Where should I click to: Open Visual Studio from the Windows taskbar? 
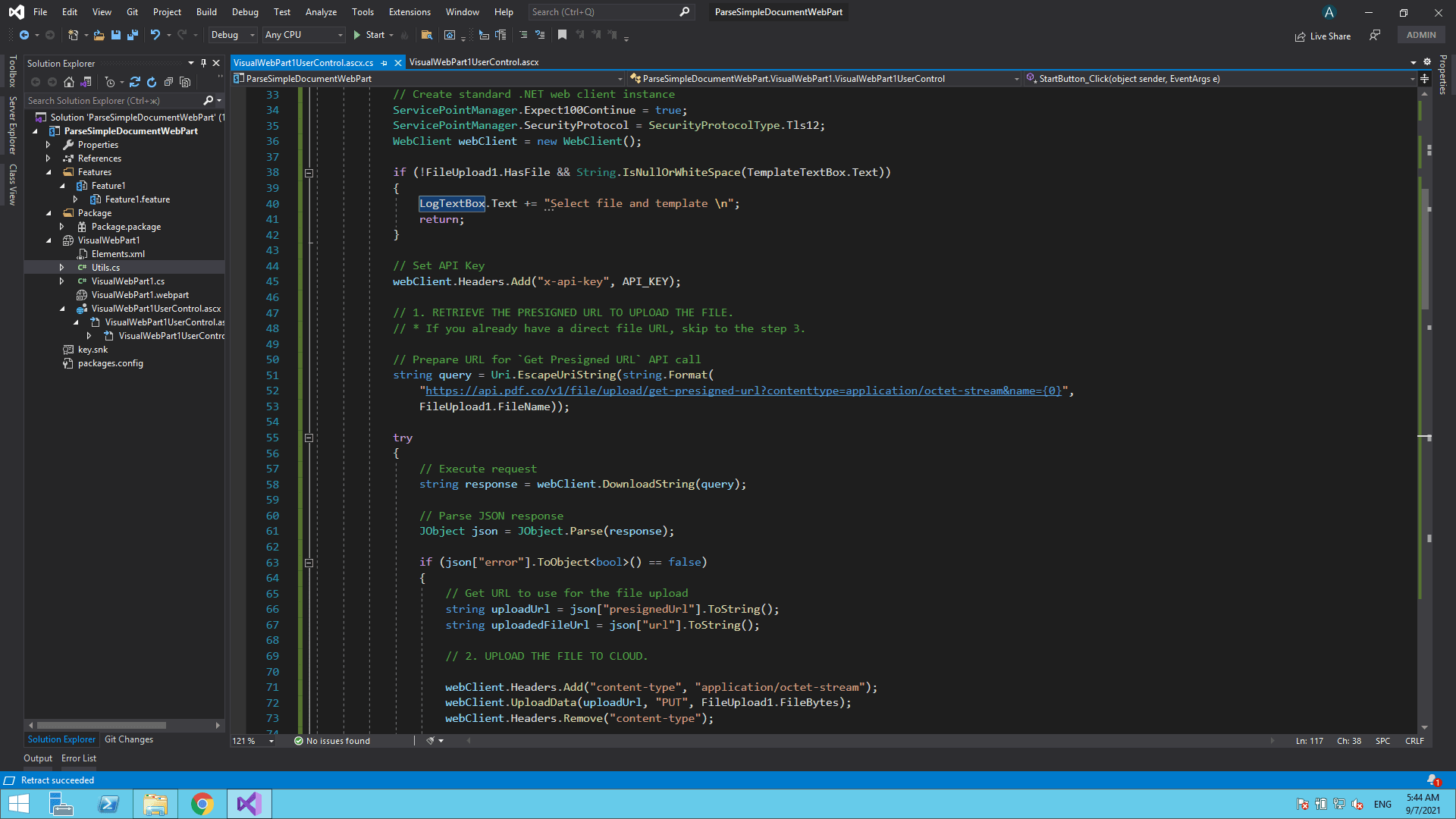pyautogui.click(x=249, y=804)
